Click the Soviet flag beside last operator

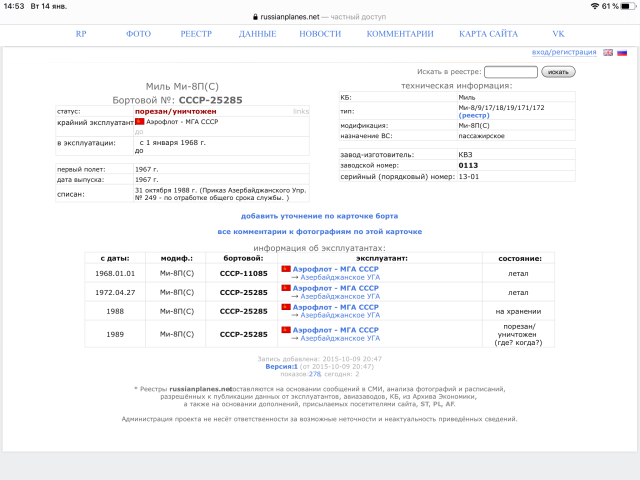click(x=140, y=122)
